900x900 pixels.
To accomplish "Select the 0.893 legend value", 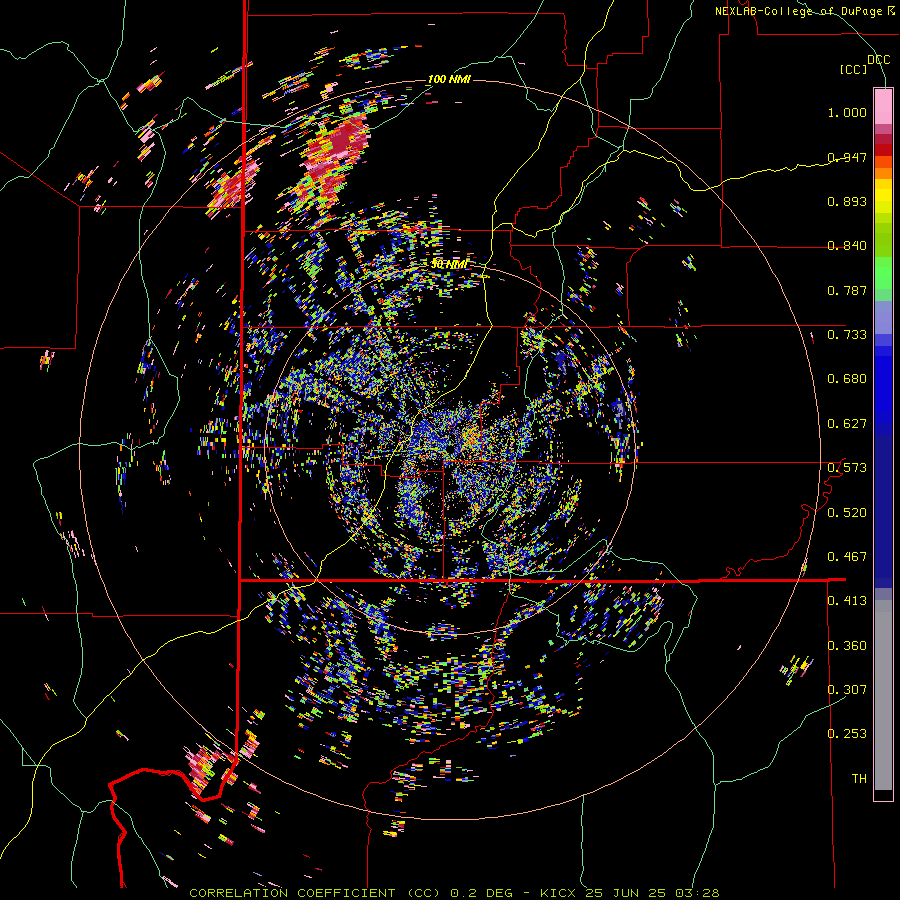I will click(x=847, y=201).
